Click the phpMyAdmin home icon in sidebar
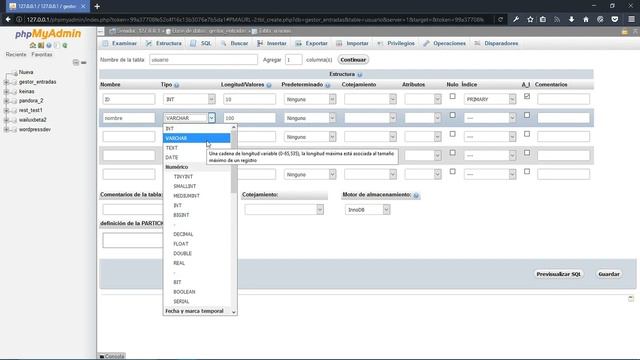 point(33,45)
